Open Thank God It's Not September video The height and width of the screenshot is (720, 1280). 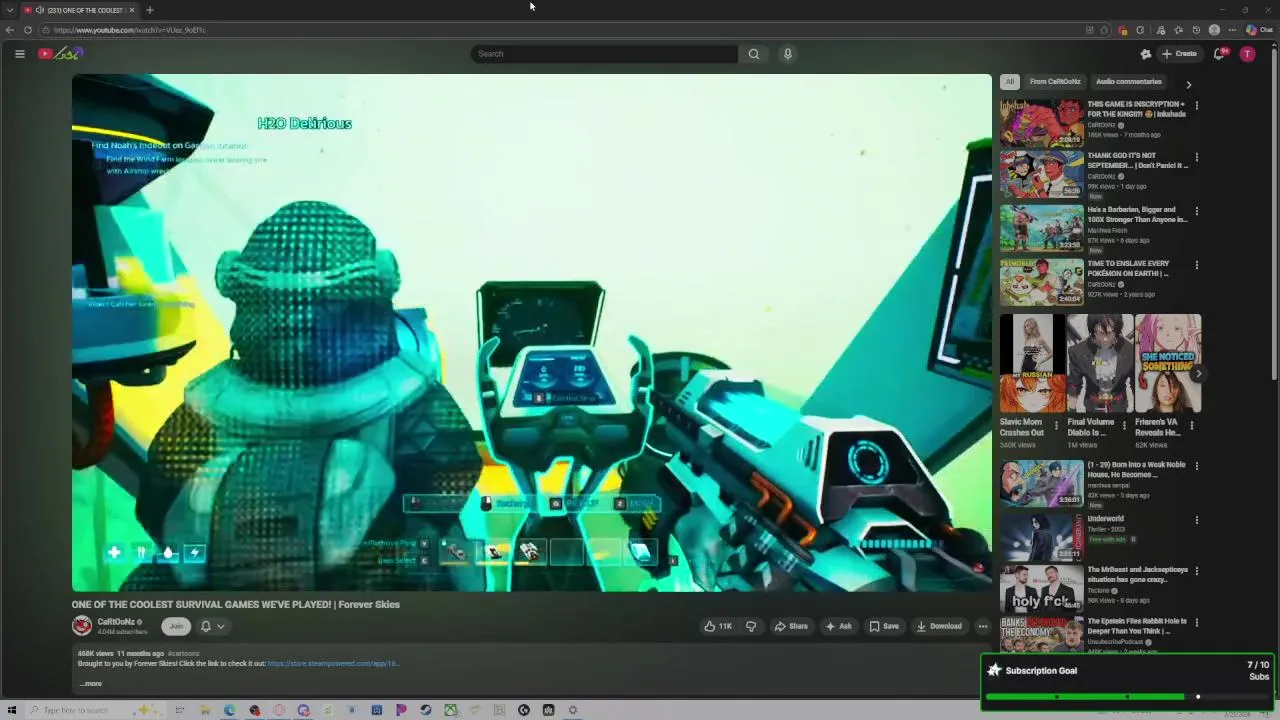pos(1041,175)
